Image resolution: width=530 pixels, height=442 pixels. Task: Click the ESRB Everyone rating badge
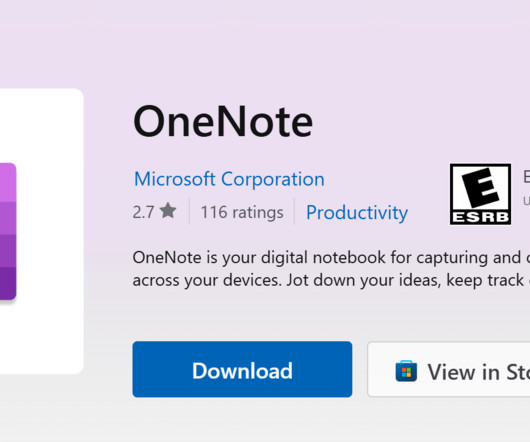[x=480, y=194]
